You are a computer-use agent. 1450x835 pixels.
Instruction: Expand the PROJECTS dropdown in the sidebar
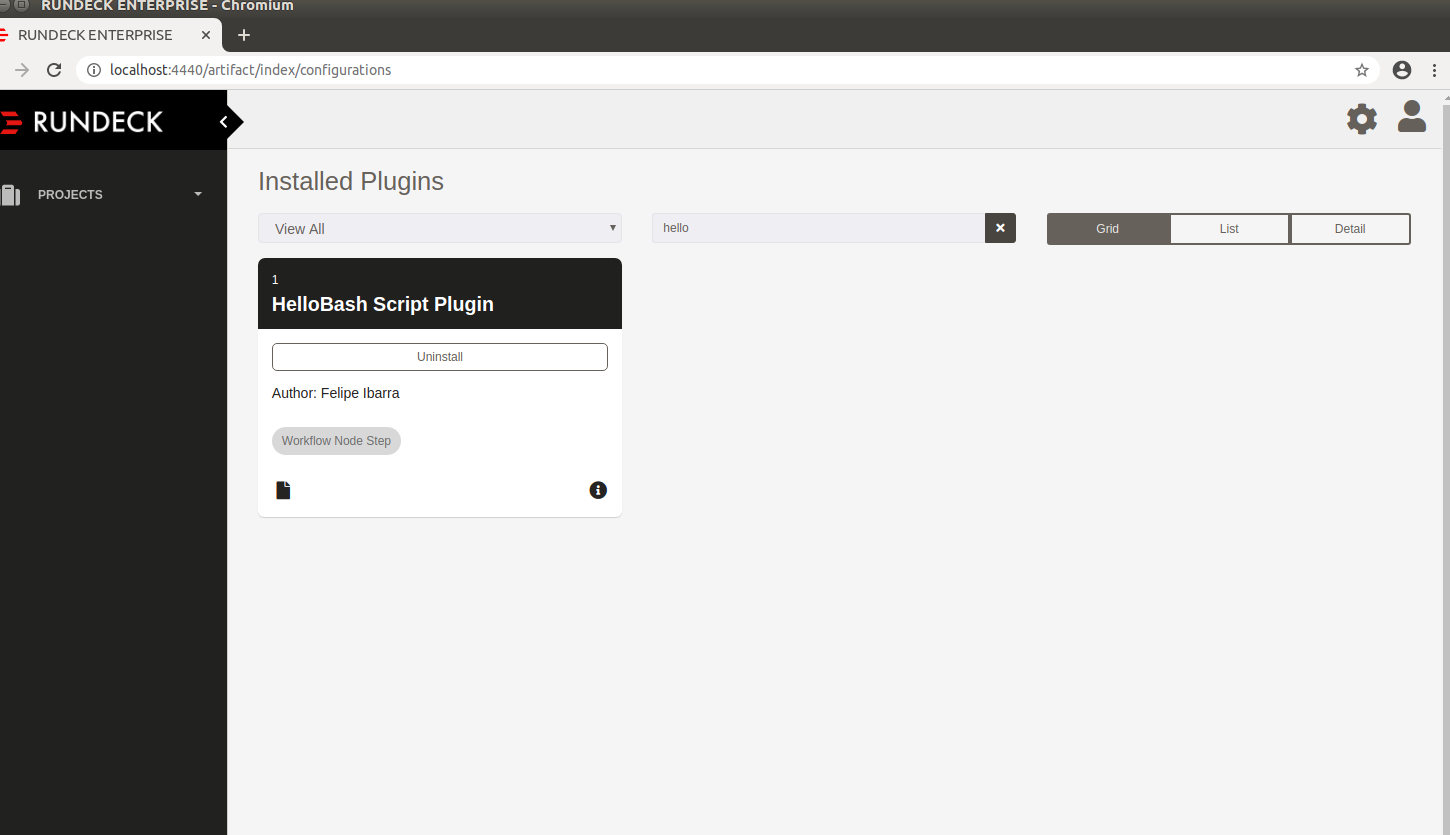(197, 195)
